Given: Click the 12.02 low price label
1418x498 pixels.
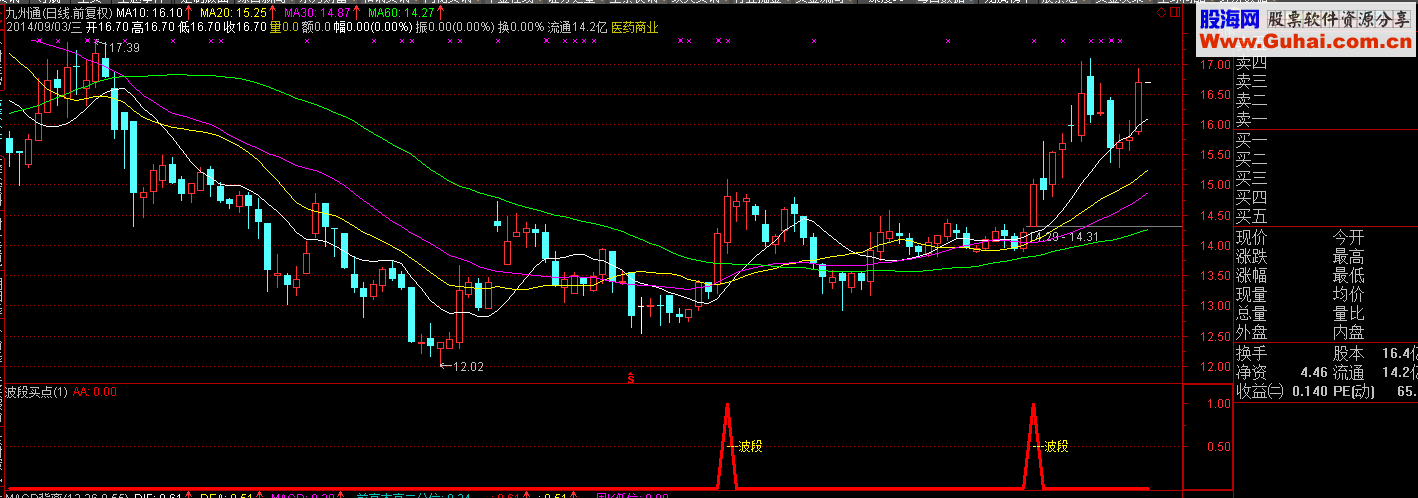Looking at the screenshot, I should click(x=468, y=367).
